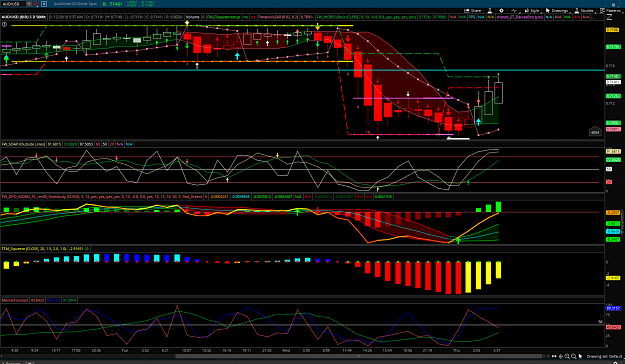Click the flask studies icon beside Share
Screen dimensions: 625x364
[x=490, y=11]
